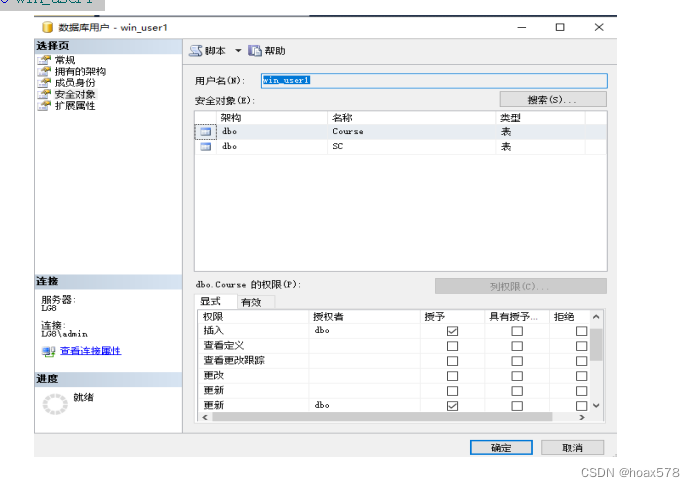The image size is (695, 487).
Task: Click dbo schema cell of SC row
Action: tap(272, 146)
